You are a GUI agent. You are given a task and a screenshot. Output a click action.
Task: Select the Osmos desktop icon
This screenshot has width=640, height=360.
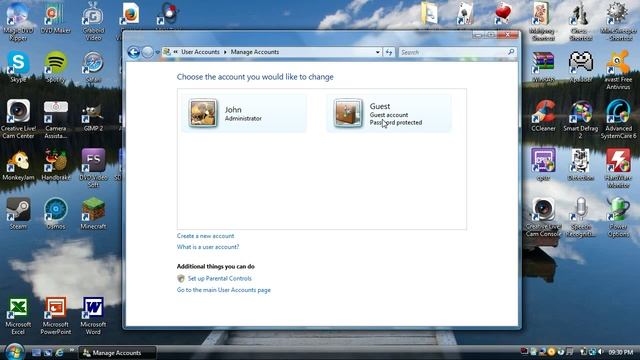(56, 213)
